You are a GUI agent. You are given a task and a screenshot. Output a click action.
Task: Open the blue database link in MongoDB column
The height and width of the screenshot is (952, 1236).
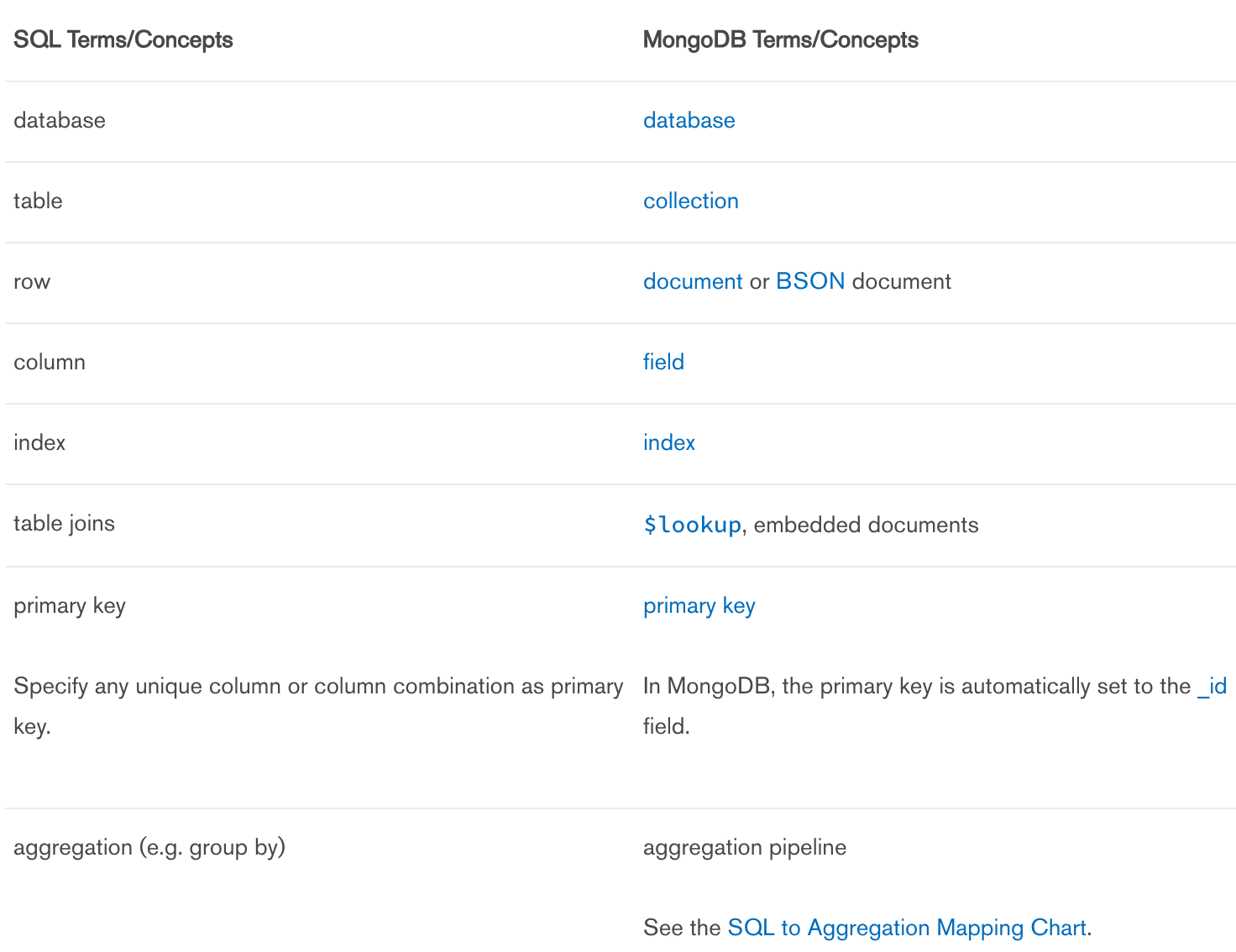coord(689,120)
